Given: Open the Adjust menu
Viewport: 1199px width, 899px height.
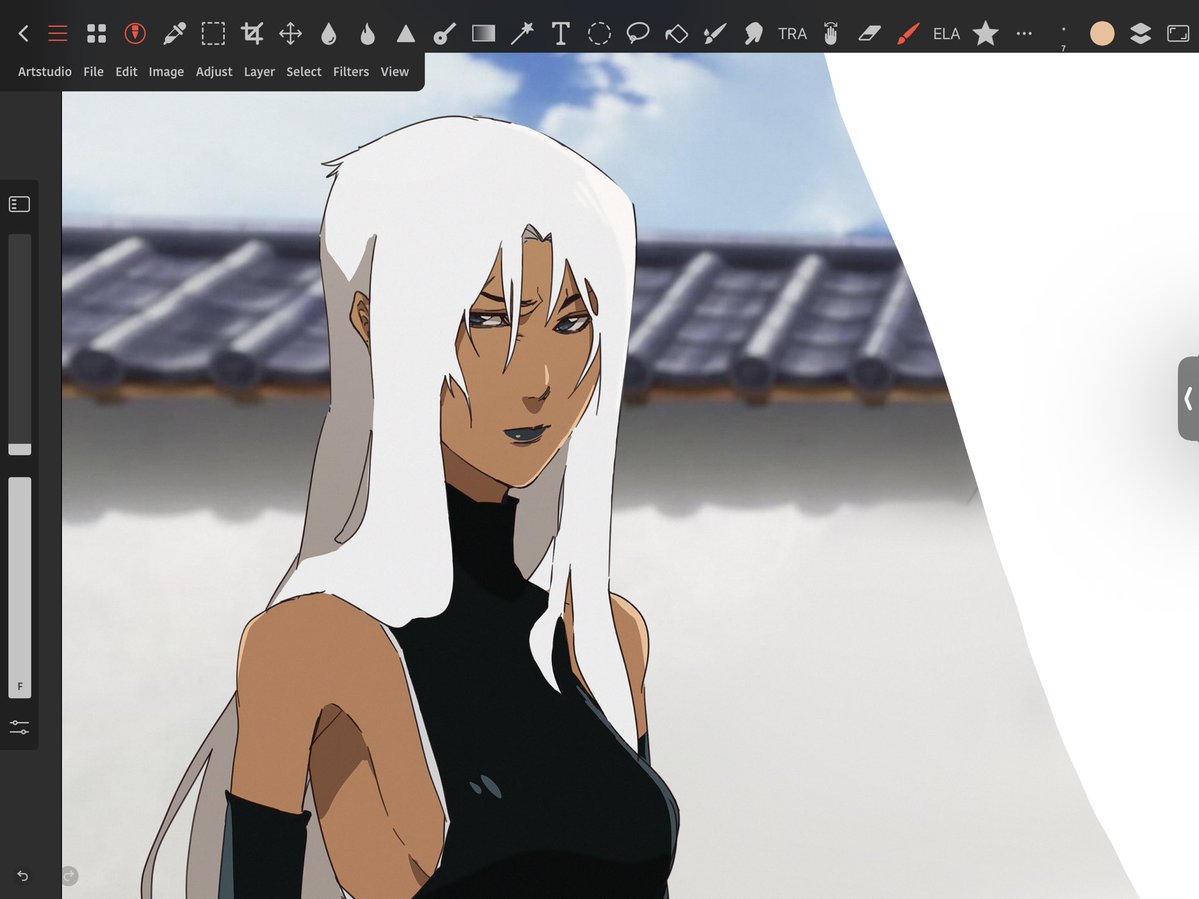Looking at the screenshot, I should click(214, 72).
